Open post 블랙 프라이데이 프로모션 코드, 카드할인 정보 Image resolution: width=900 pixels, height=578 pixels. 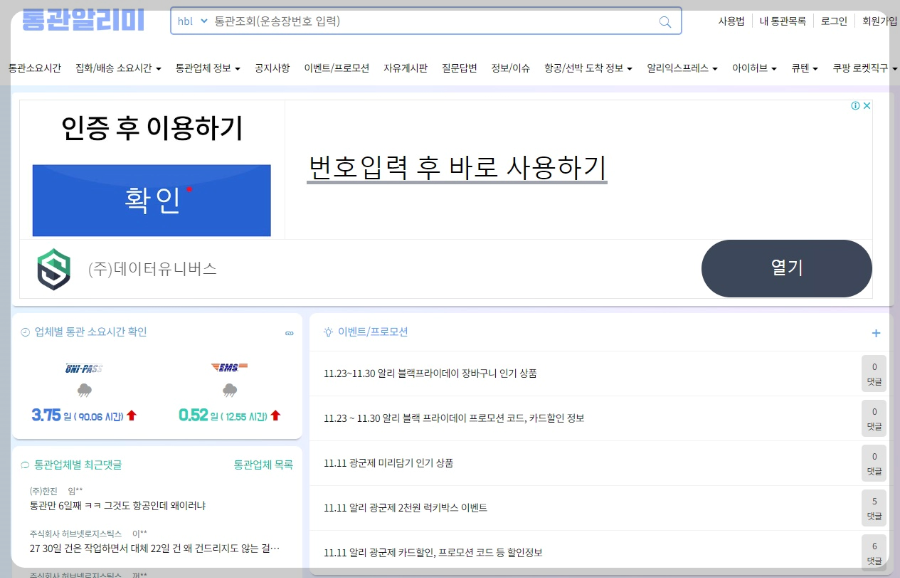pos(454,418)
